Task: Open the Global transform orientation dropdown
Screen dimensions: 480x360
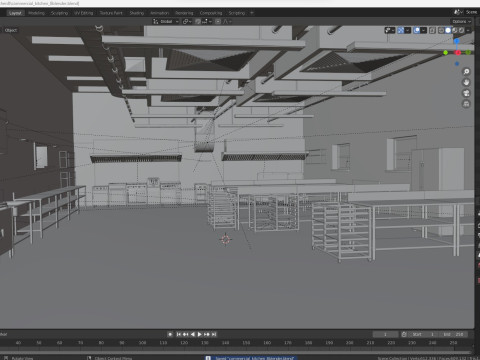Action: 166,22
